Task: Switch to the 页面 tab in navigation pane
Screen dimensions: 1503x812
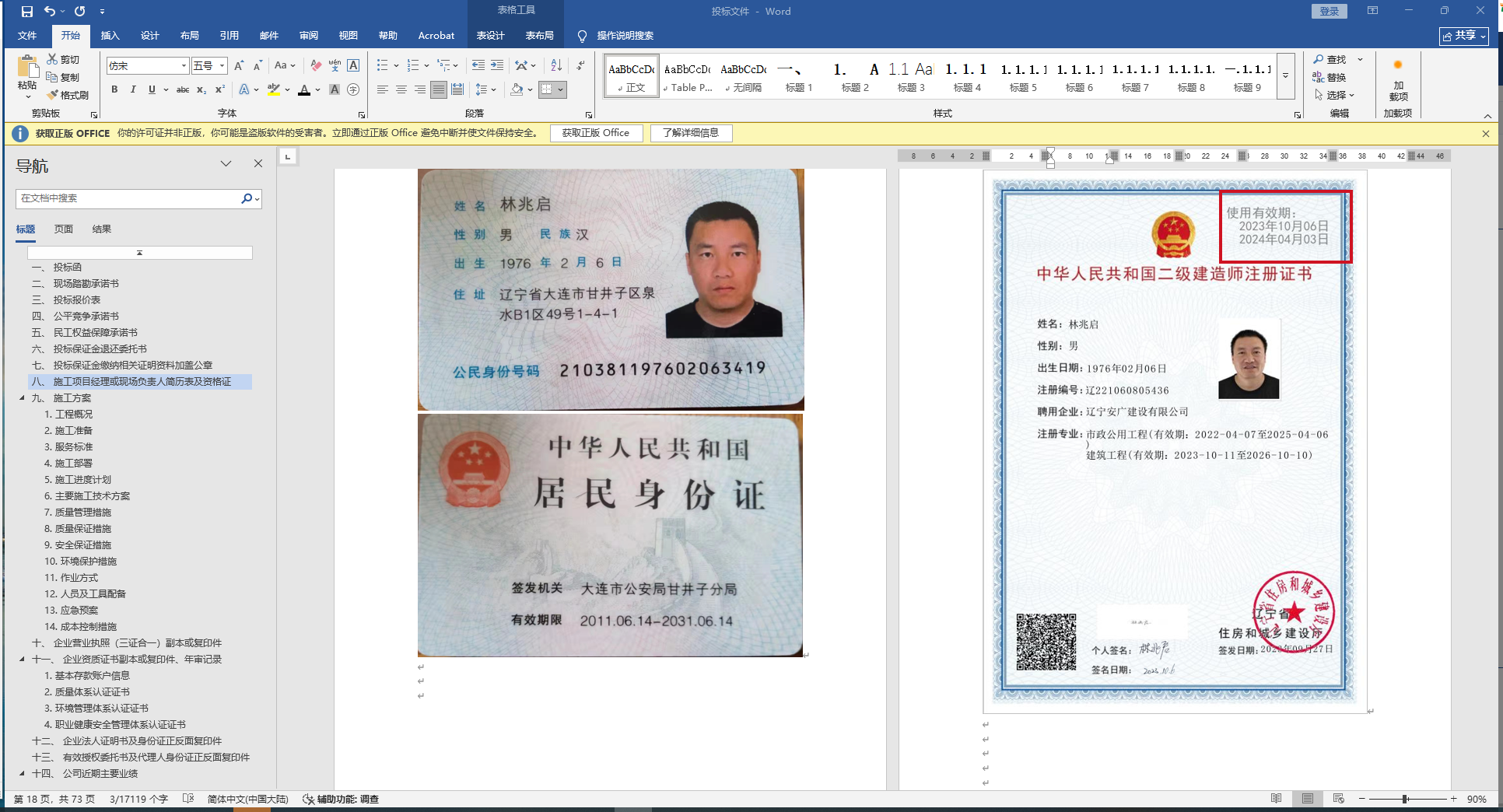Action: [x=64, y=229]
